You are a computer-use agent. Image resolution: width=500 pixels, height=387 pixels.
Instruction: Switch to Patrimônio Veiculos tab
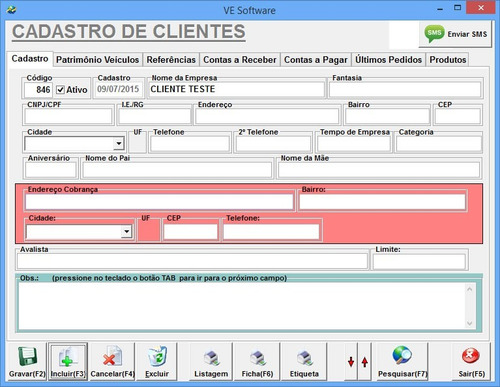pyautogui.click(x=97, y=60)
